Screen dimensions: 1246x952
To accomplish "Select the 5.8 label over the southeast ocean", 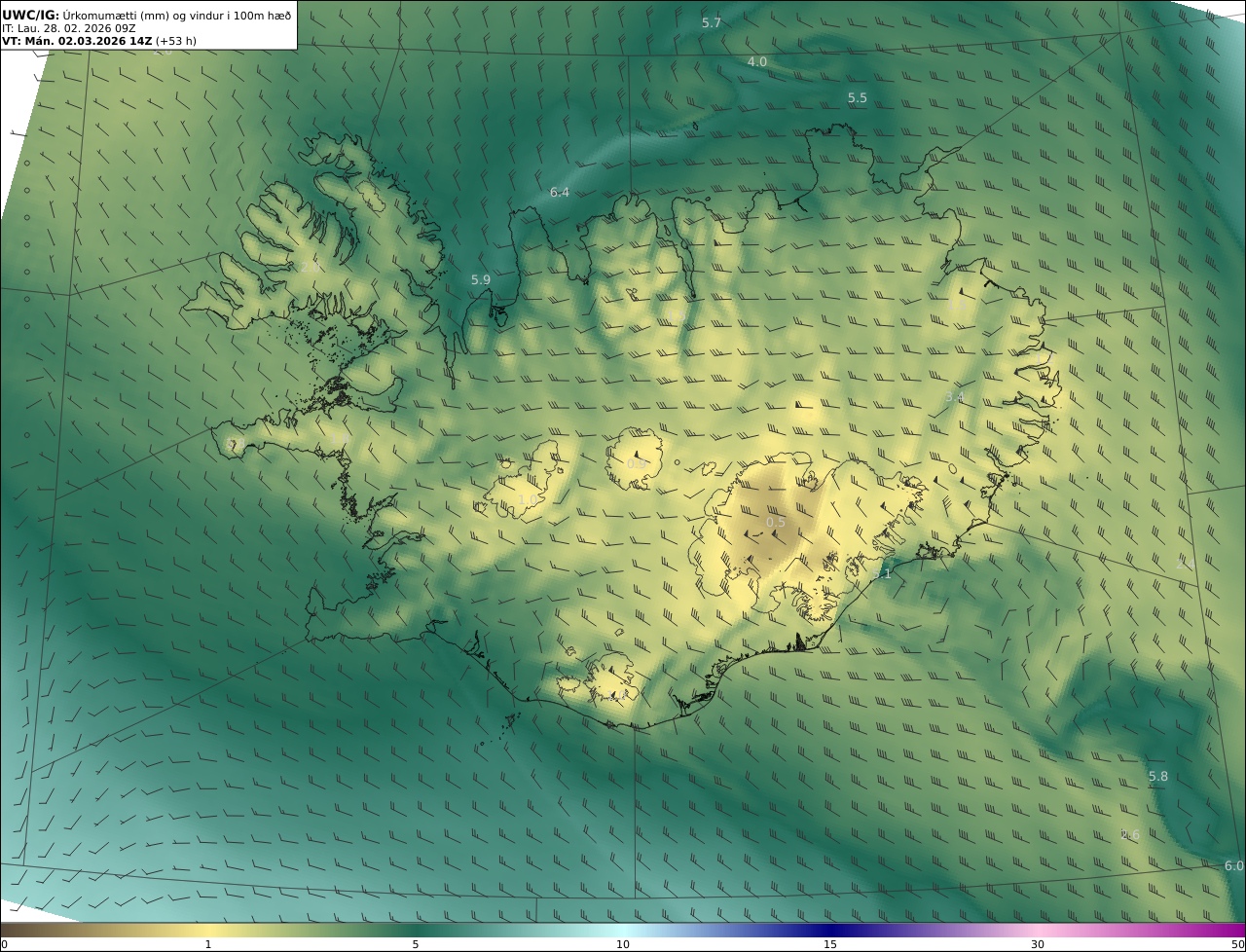I will coord(1158,777).
